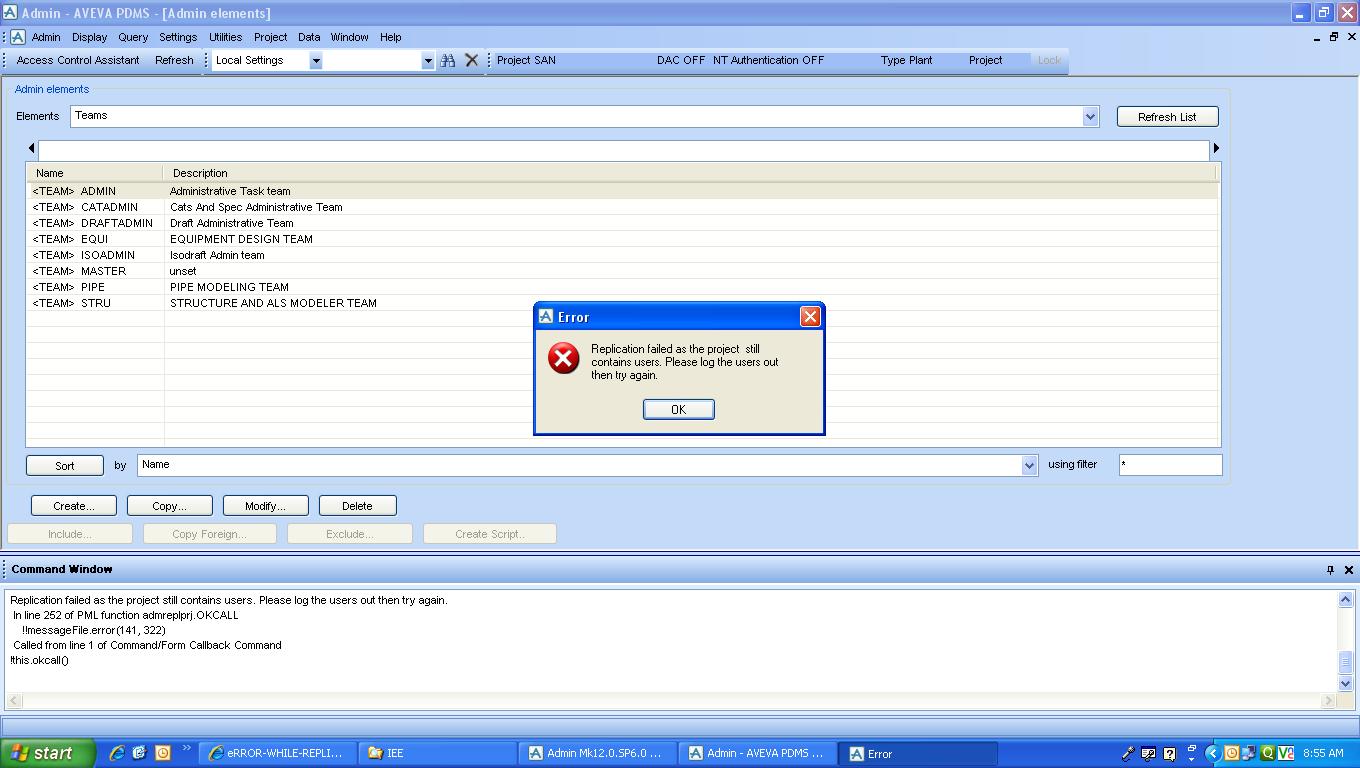This screenshot has height=768, width=1360.
Task: Open the Query menu
Action: (133, 37)
